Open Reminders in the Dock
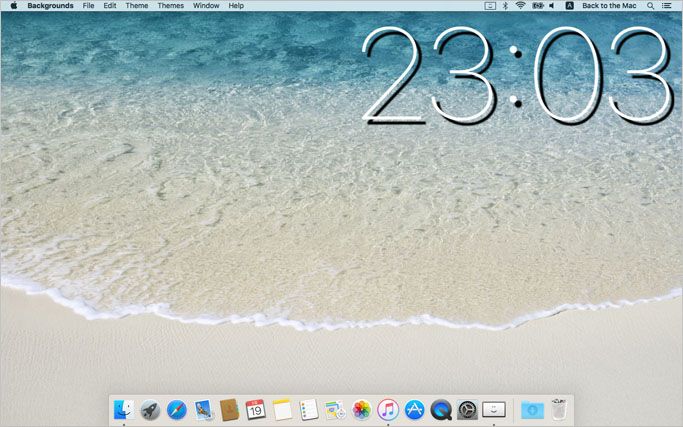This screenshot has width=683, height=427. (x=309, y=410)
